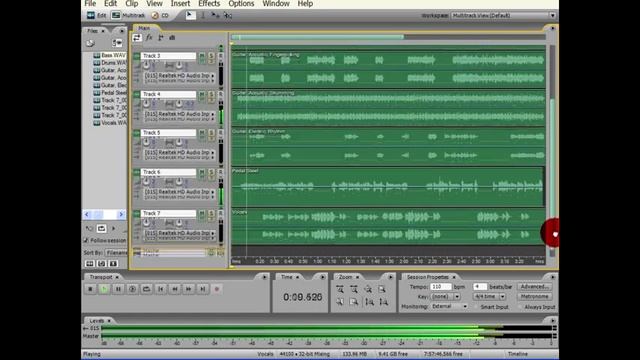Open the CD view button
This screenshot has width=640, height=360.
[x=160, y=16]
